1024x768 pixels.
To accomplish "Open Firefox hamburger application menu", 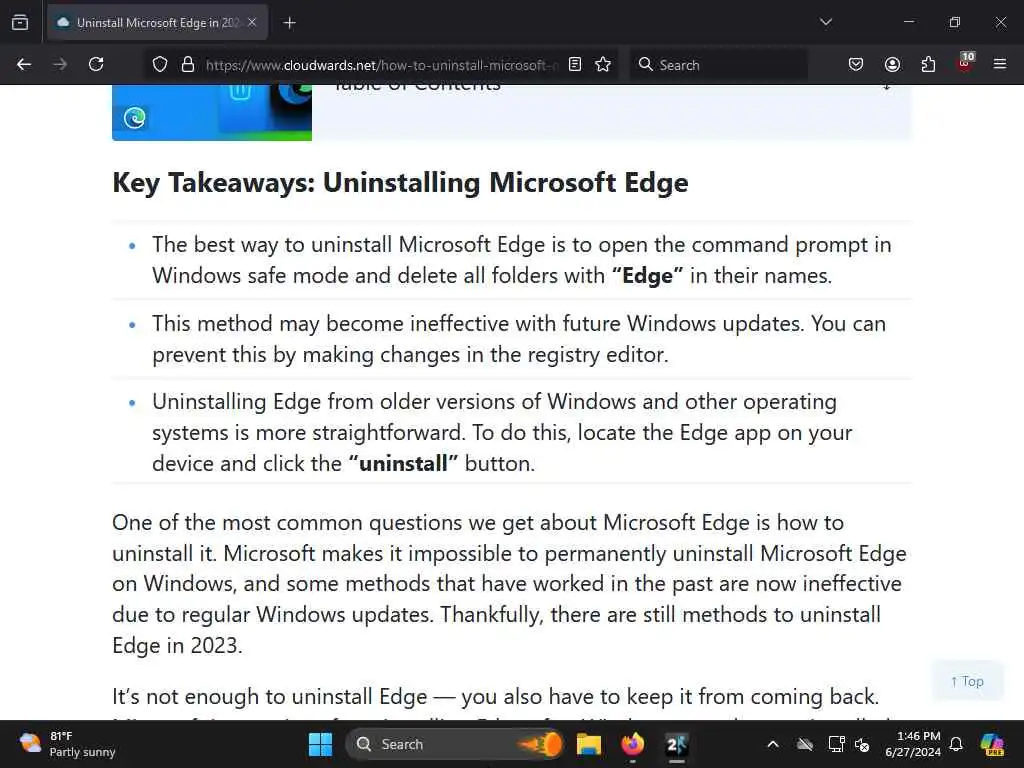I will click(x=1000, y=64).
